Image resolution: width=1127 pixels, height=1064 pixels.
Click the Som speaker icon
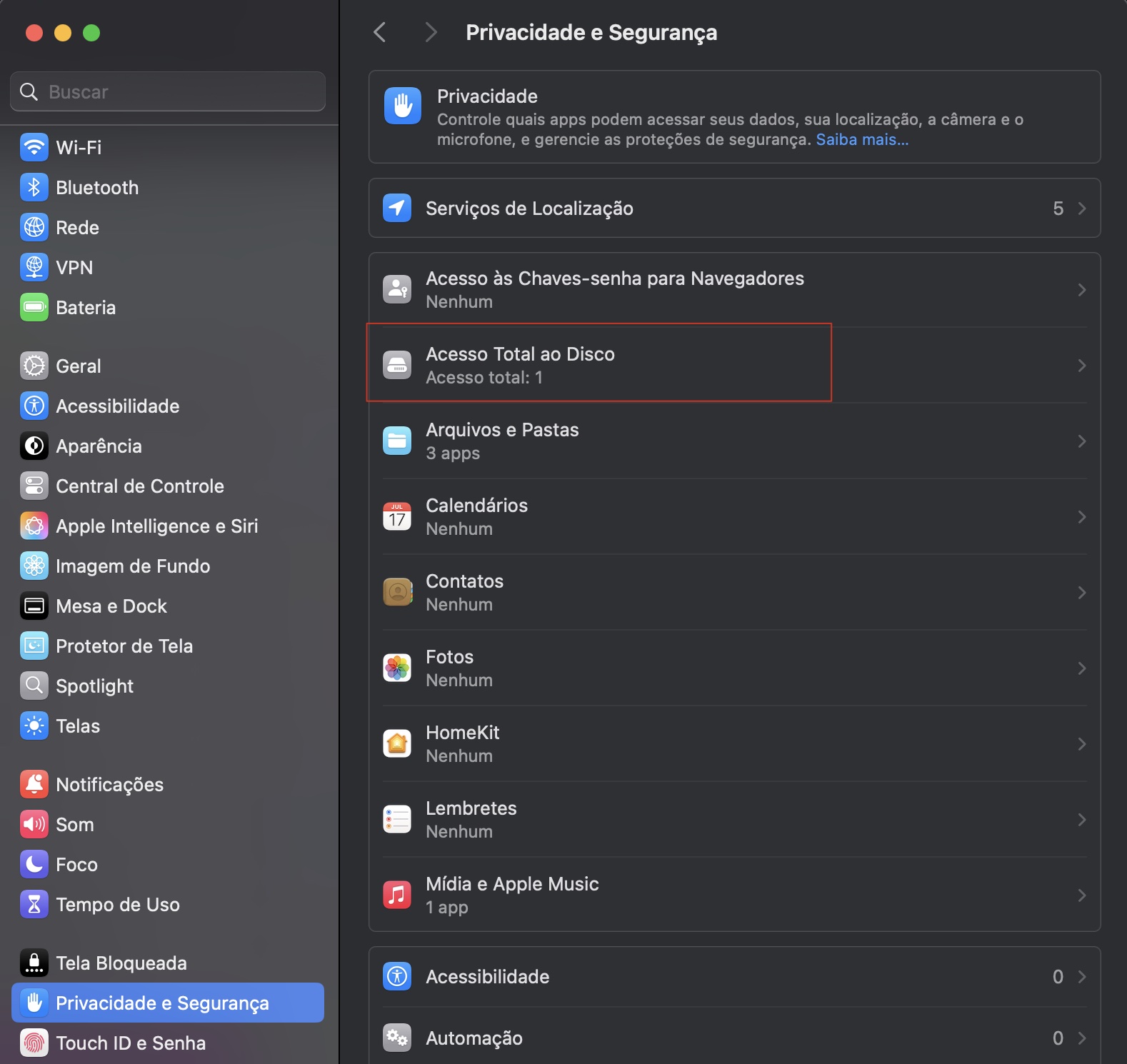pos(34,825)
